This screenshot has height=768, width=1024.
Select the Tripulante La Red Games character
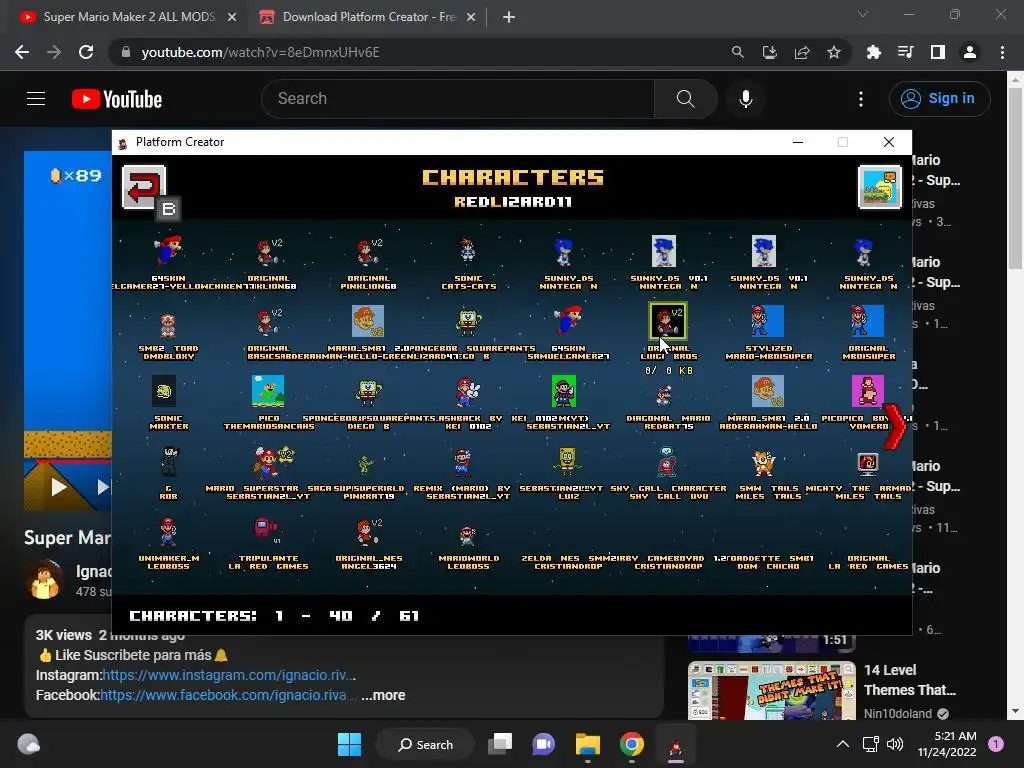pyautogui.click(x=266, y=530)
